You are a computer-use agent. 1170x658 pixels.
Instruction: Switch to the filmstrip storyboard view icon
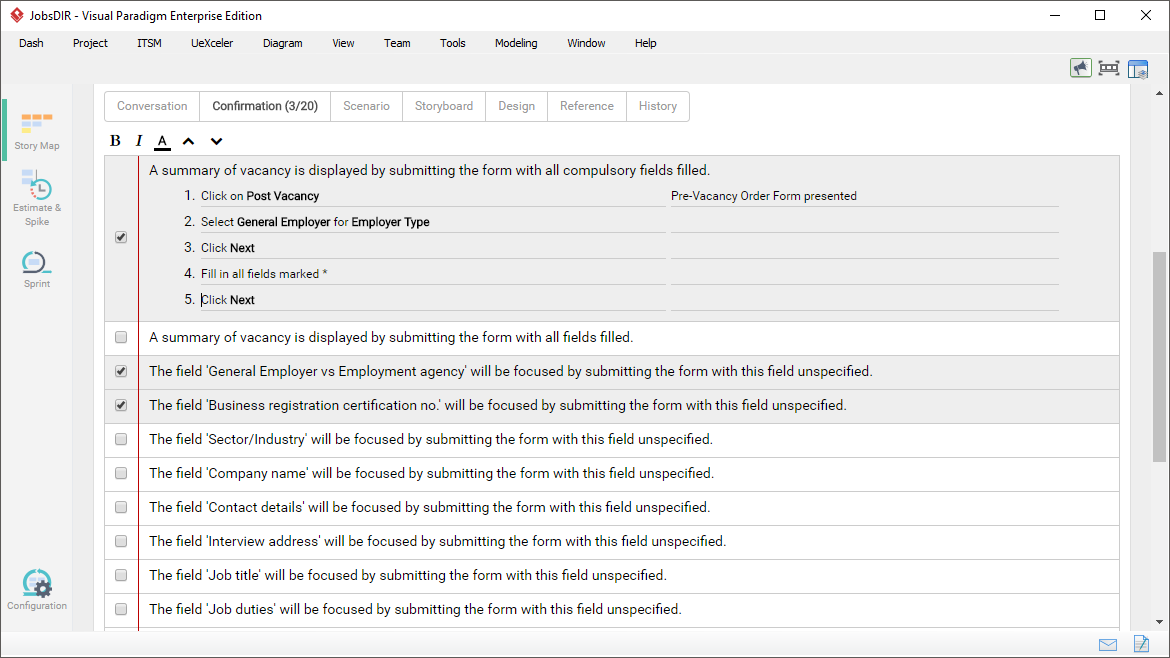pos(1109,67)
